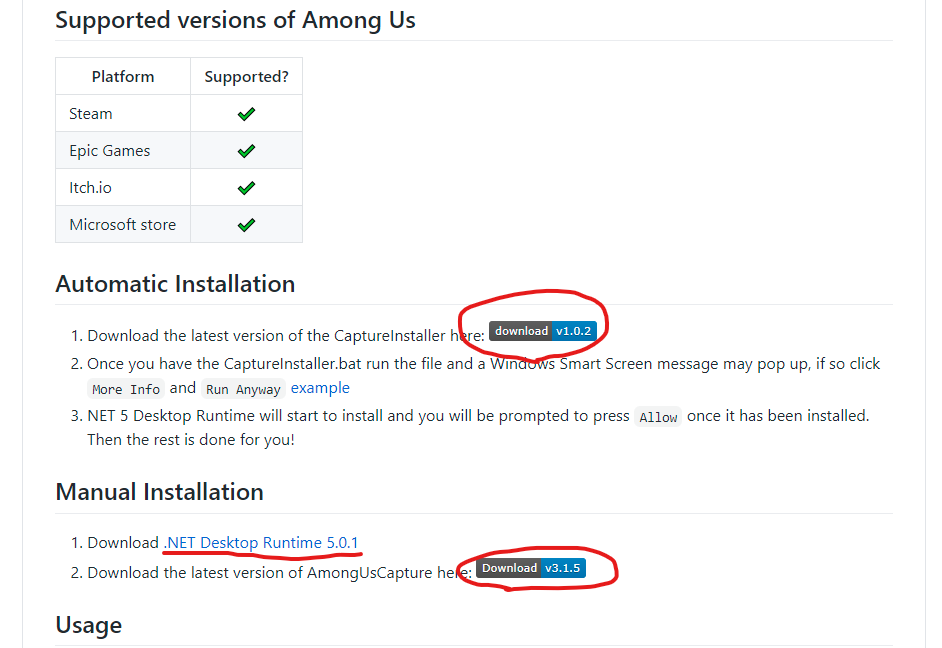The width and height of the screenshot is (942, 648).
Task: Open the .NET Desktop Runtime 5.0.1 link
Action: [263, 543]
